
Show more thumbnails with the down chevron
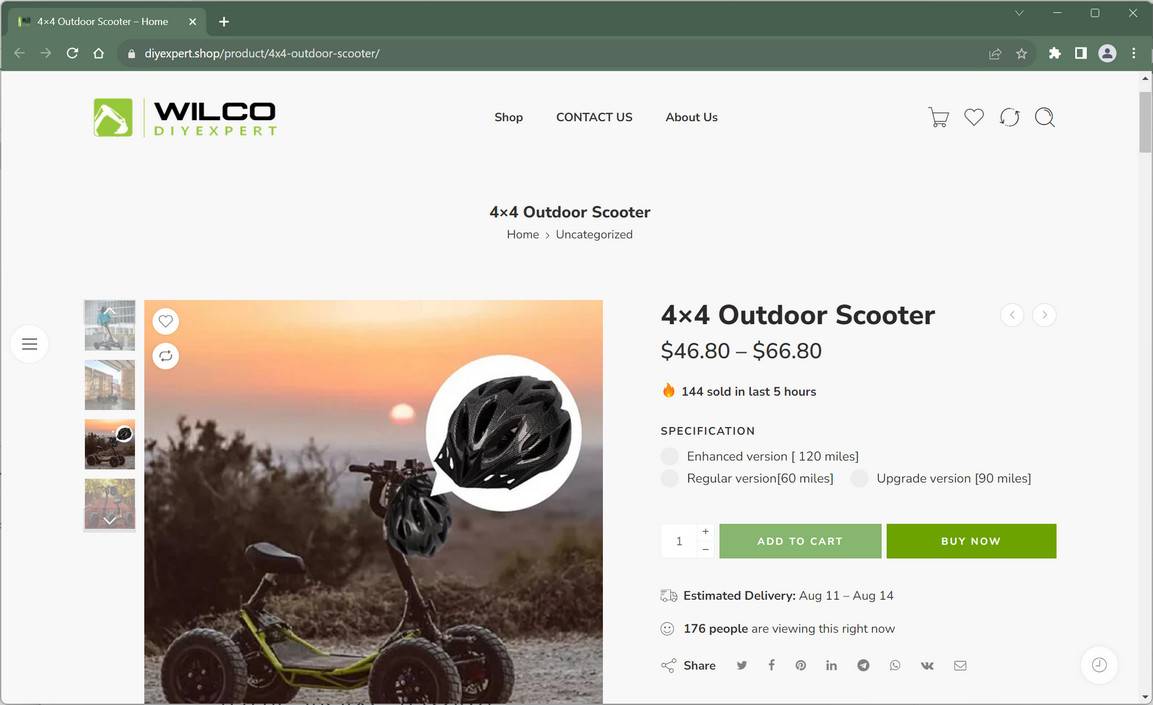pyautogui.click(x=110, y=520)
